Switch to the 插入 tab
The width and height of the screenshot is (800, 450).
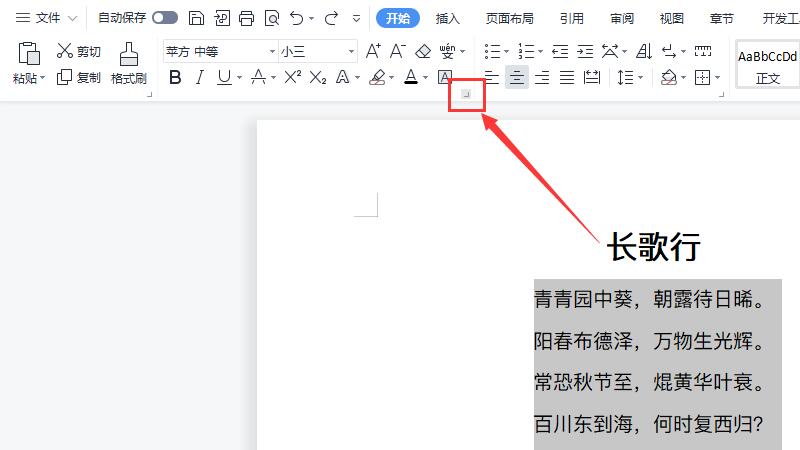(448, 18)
